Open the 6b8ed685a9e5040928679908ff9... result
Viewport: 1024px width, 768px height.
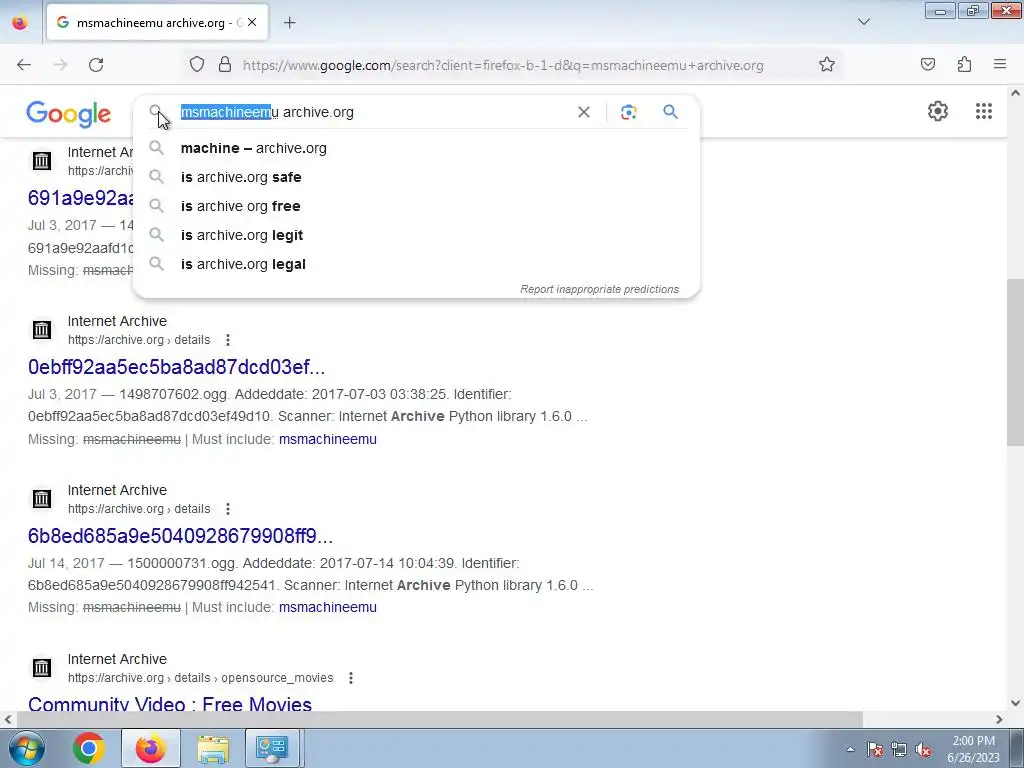coord(180,536)
